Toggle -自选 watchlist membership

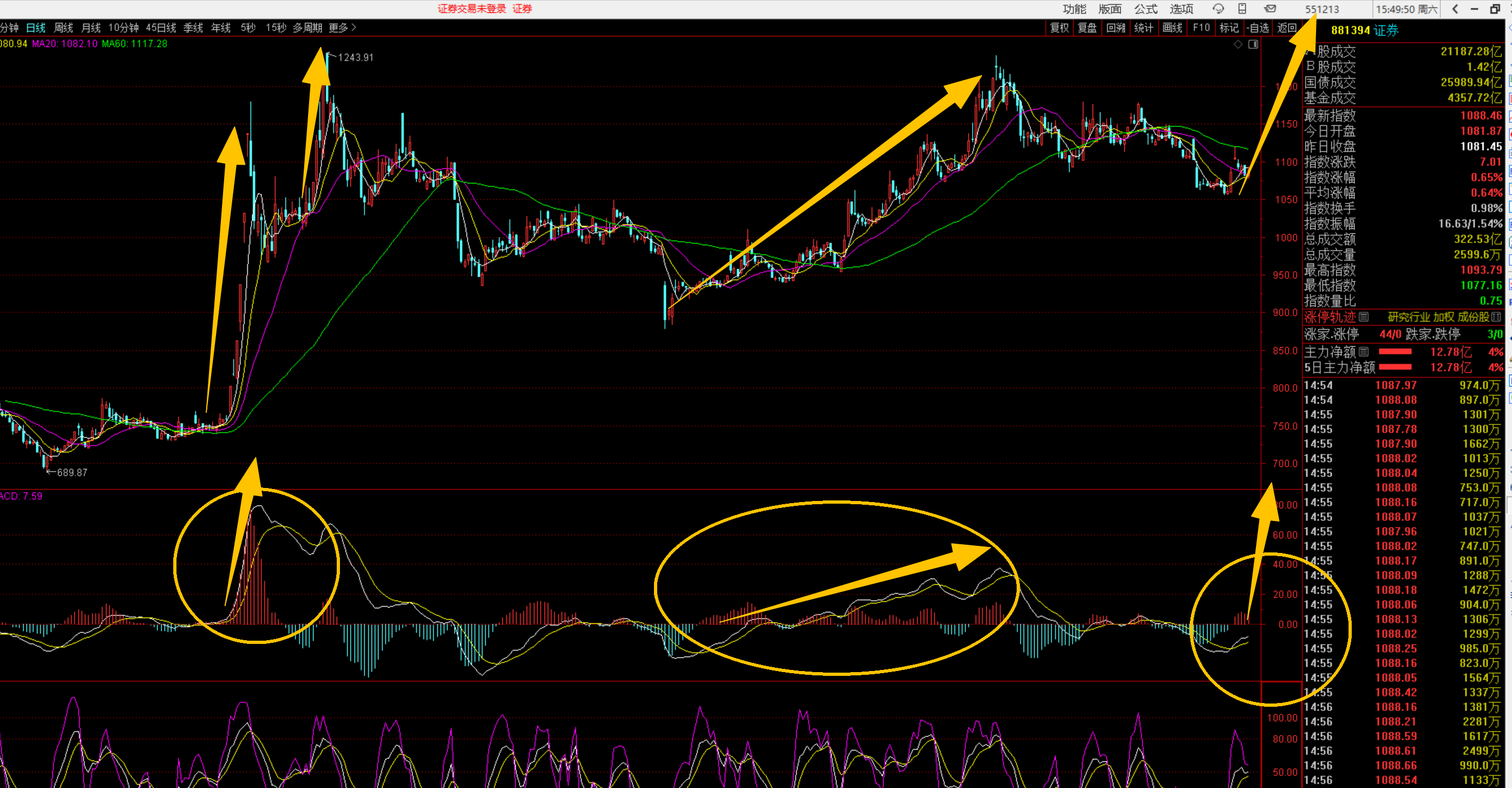1259,28
